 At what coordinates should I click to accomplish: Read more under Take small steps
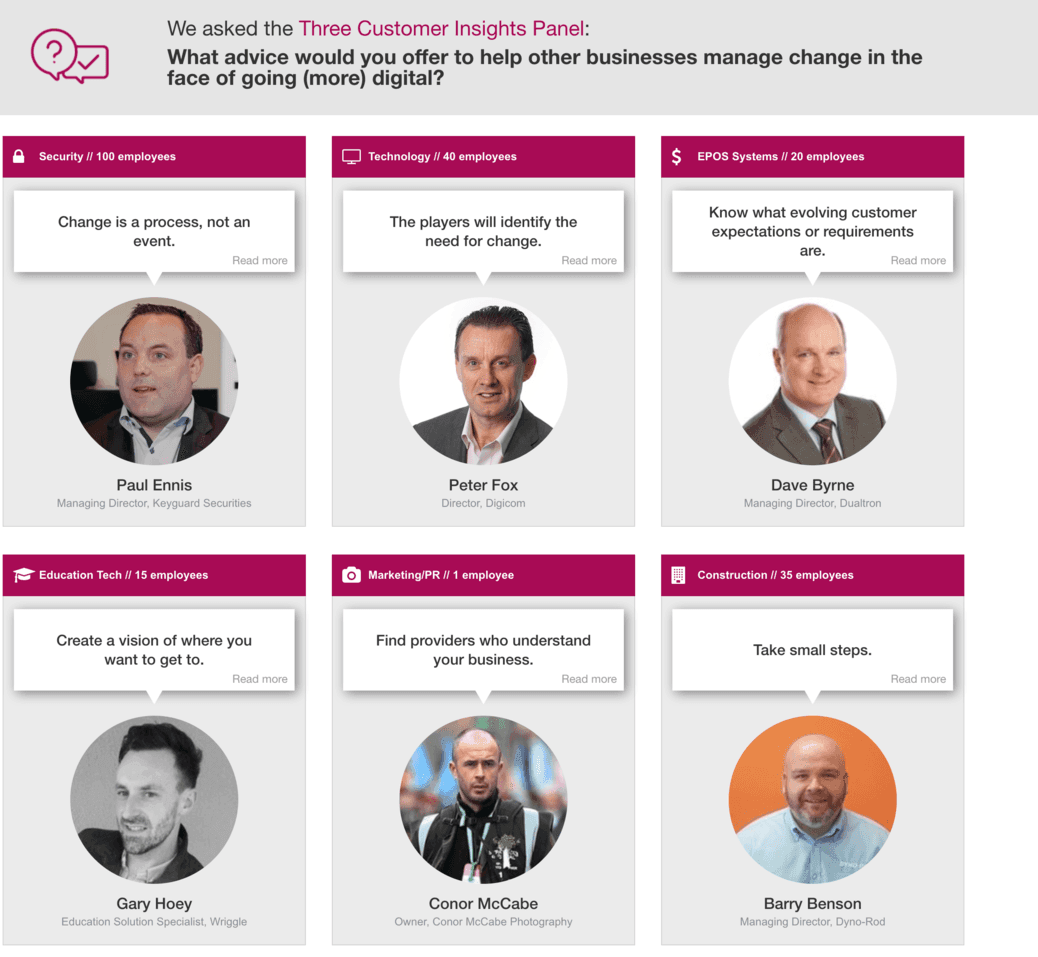(x=918, y=679)
